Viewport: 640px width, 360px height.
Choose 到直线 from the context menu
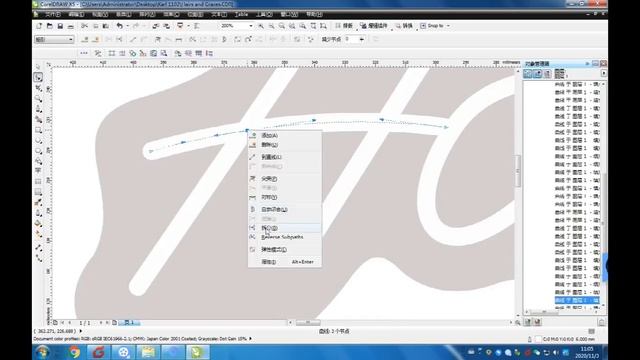tap(284, 157)
